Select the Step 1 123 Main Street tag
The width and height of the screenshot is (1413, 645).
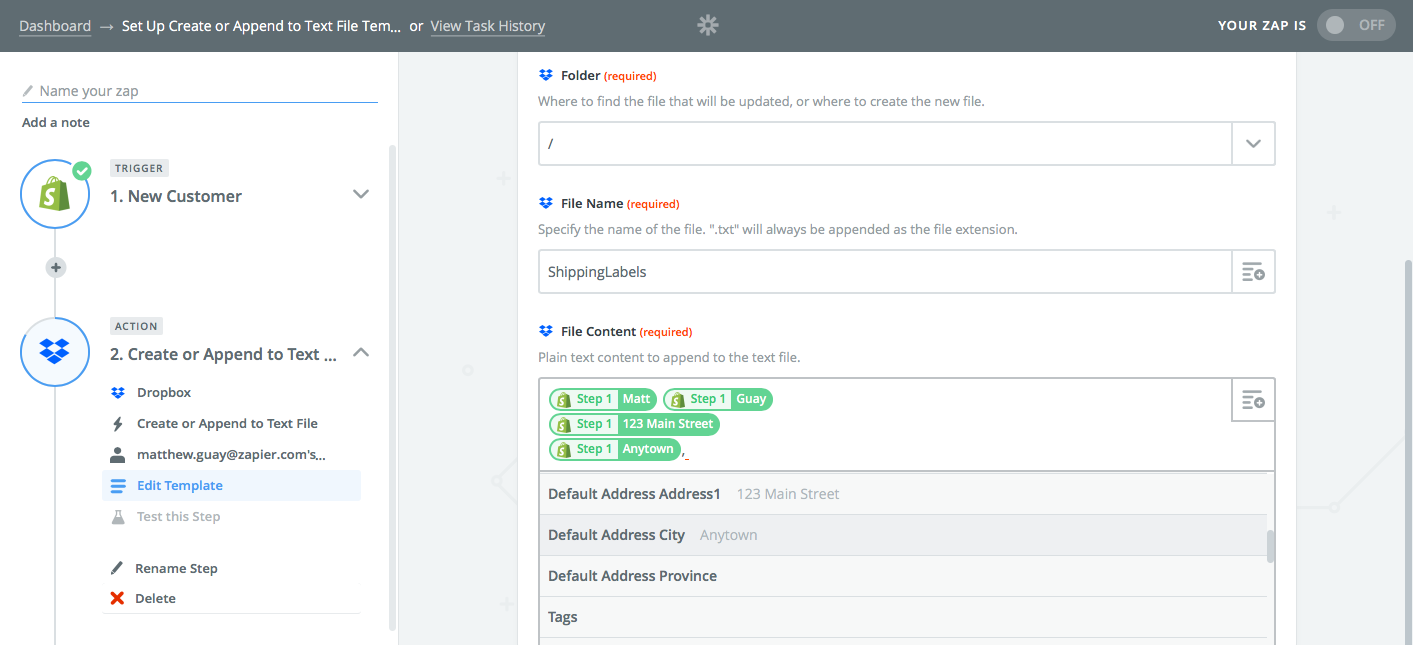click(x=634, y=424)
